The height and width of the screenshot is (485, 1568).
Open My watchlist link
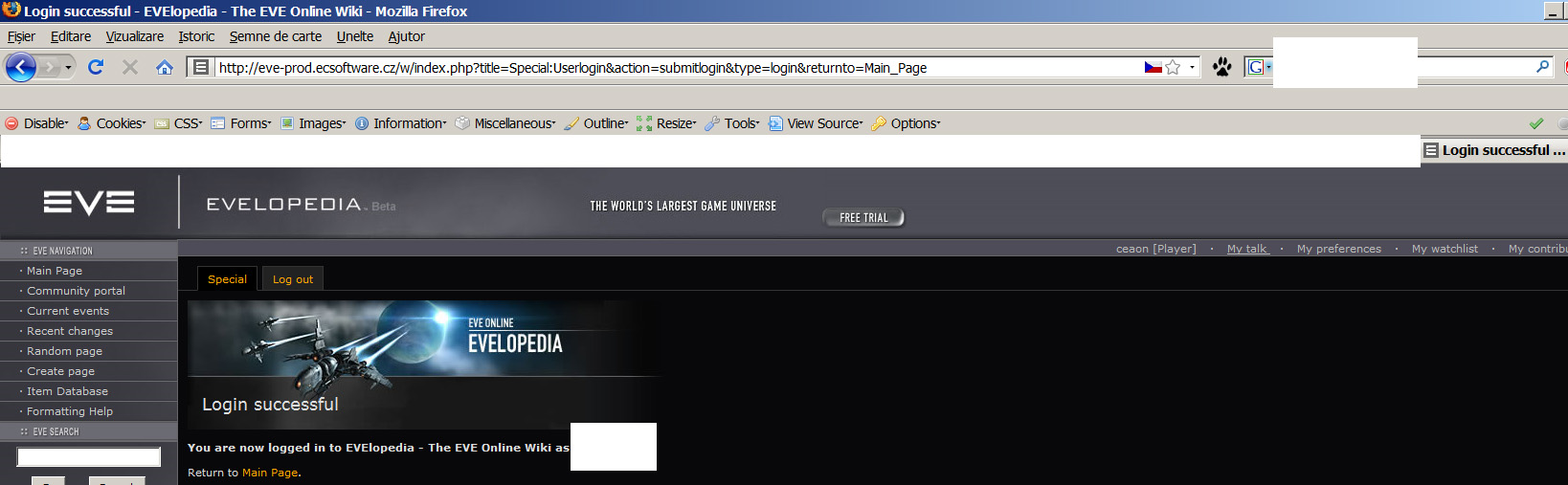[1445, 249]
